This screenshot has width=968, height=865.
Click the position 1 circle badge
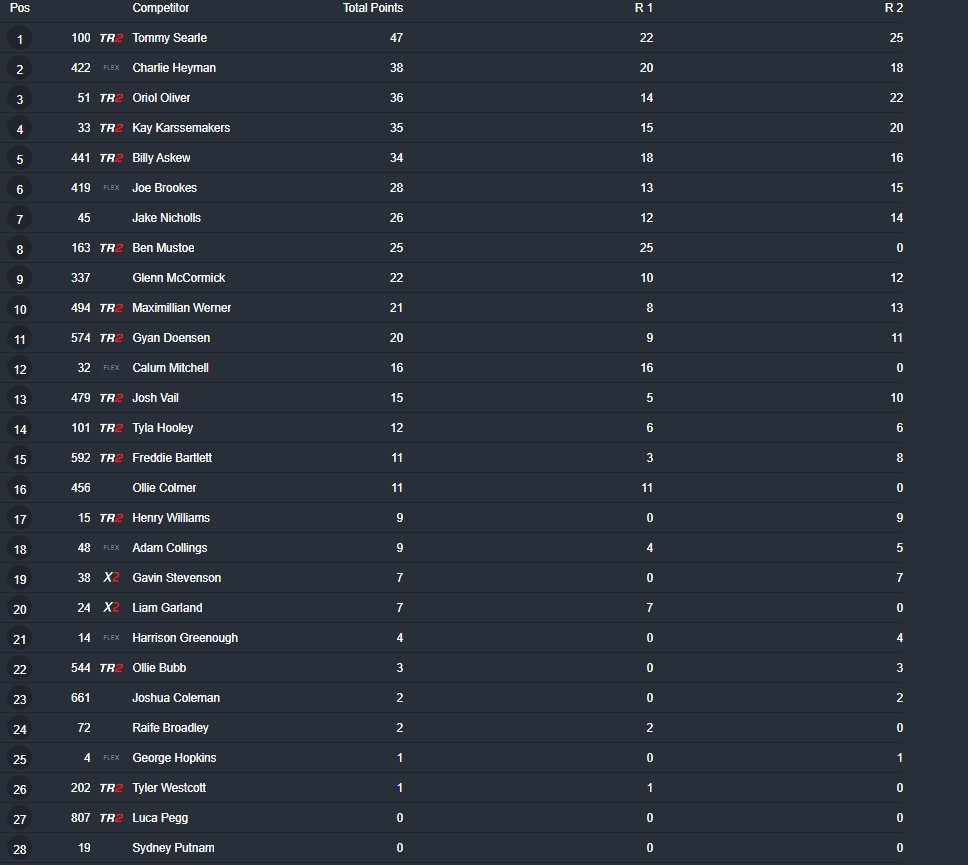coord(20,39)
